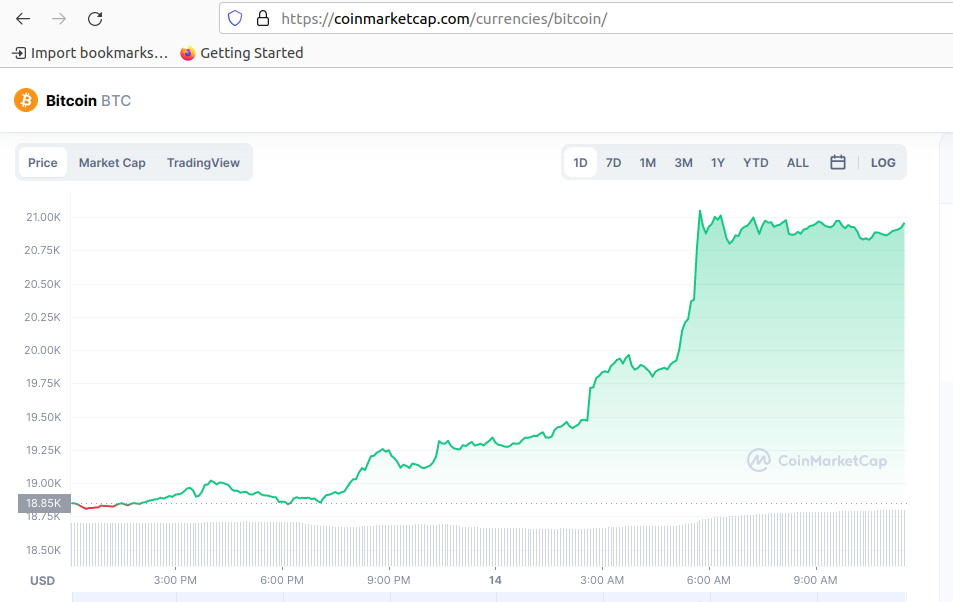The height and width of the screenshot is (602, 953).
Task: Click the 20.00K axis label
Action: coord(43,350)
